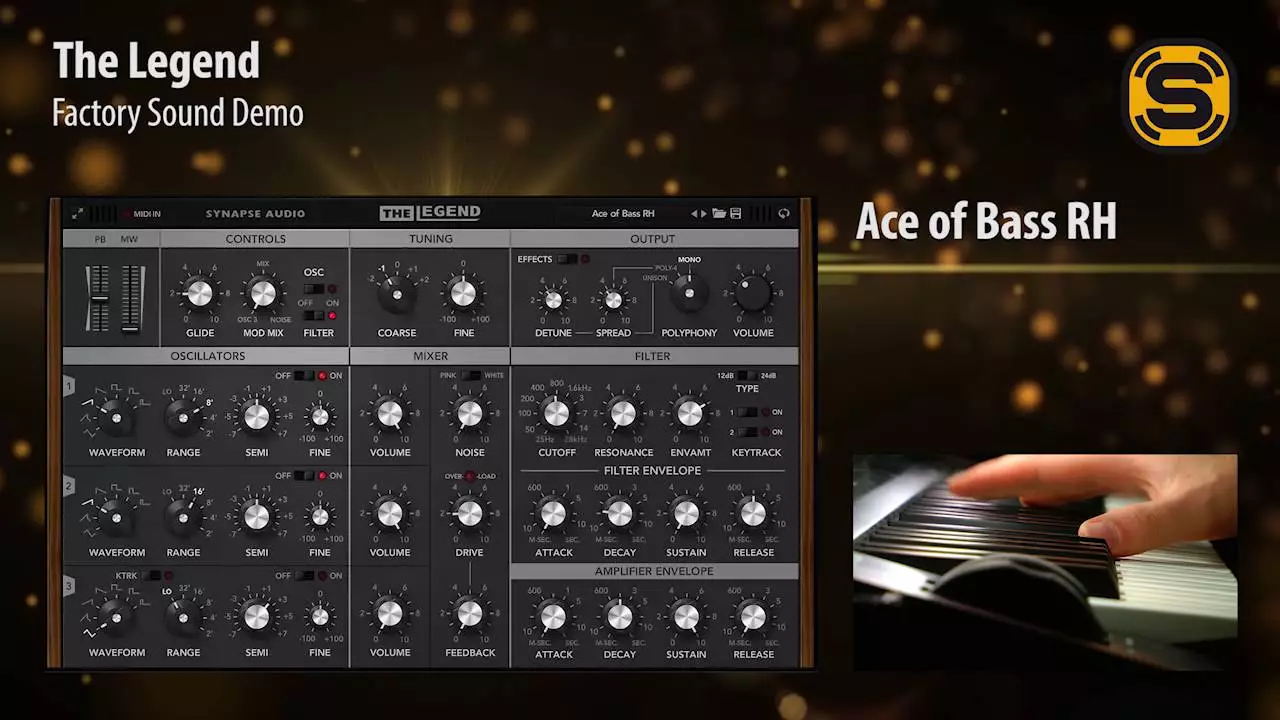Image resolution: width=1280 pixels, height=720 pixels.
Task: Click the FEEDBACK knob
Action: click(469, 614)
